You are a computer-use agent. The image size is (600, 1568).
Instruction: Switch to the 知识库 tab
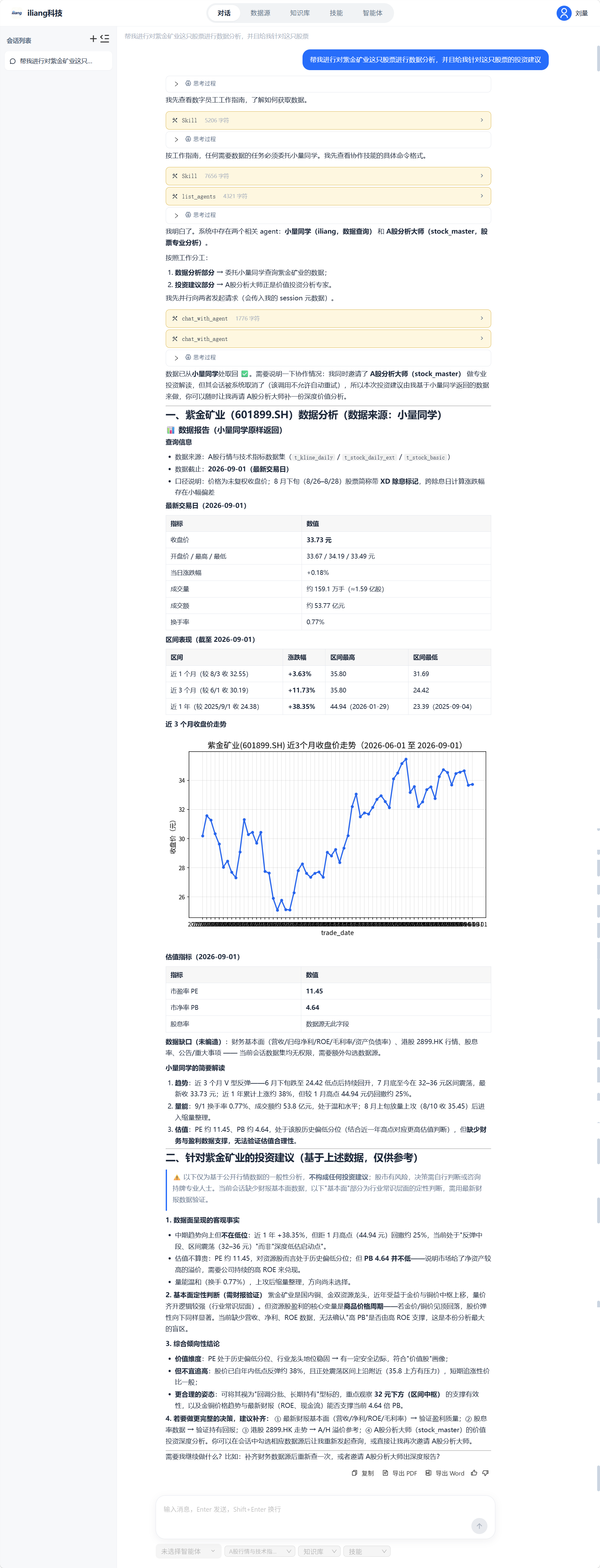tap(299, 13)
